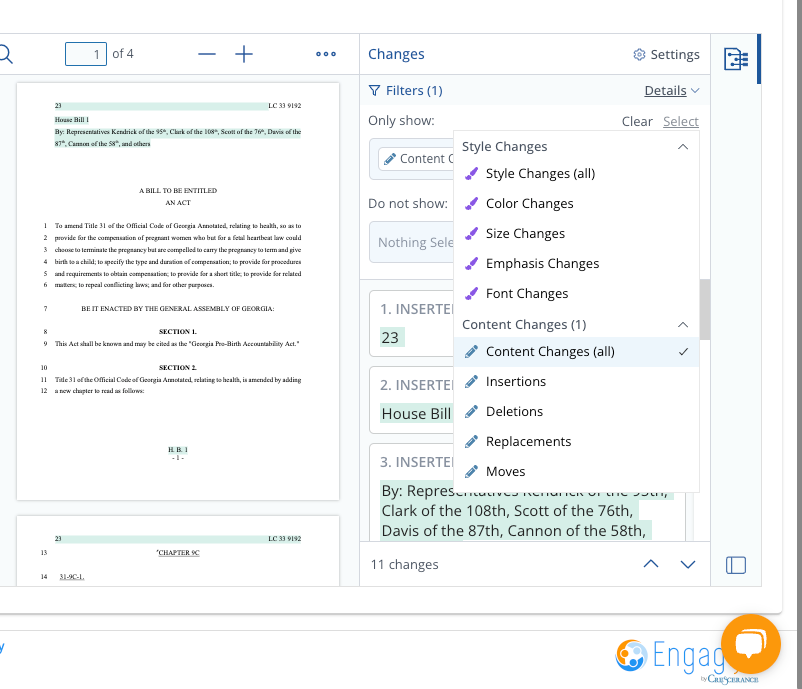Open the changes list panel icon
Image resolution: width=802 pixels, height=689 pixels.
[x=736, y=59]
